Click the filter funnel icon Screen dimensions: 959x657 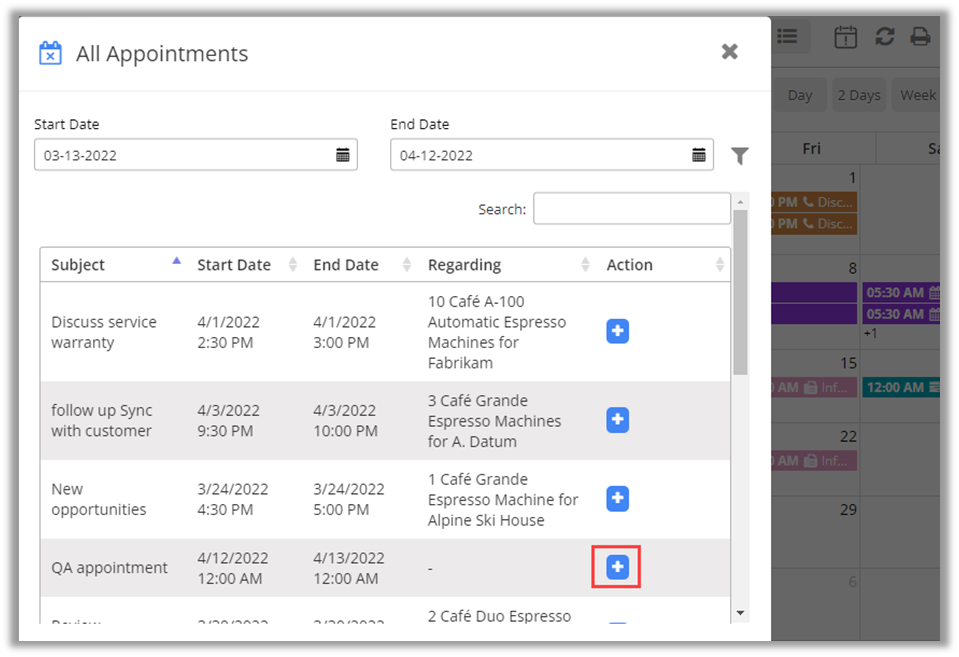point(739,155)
